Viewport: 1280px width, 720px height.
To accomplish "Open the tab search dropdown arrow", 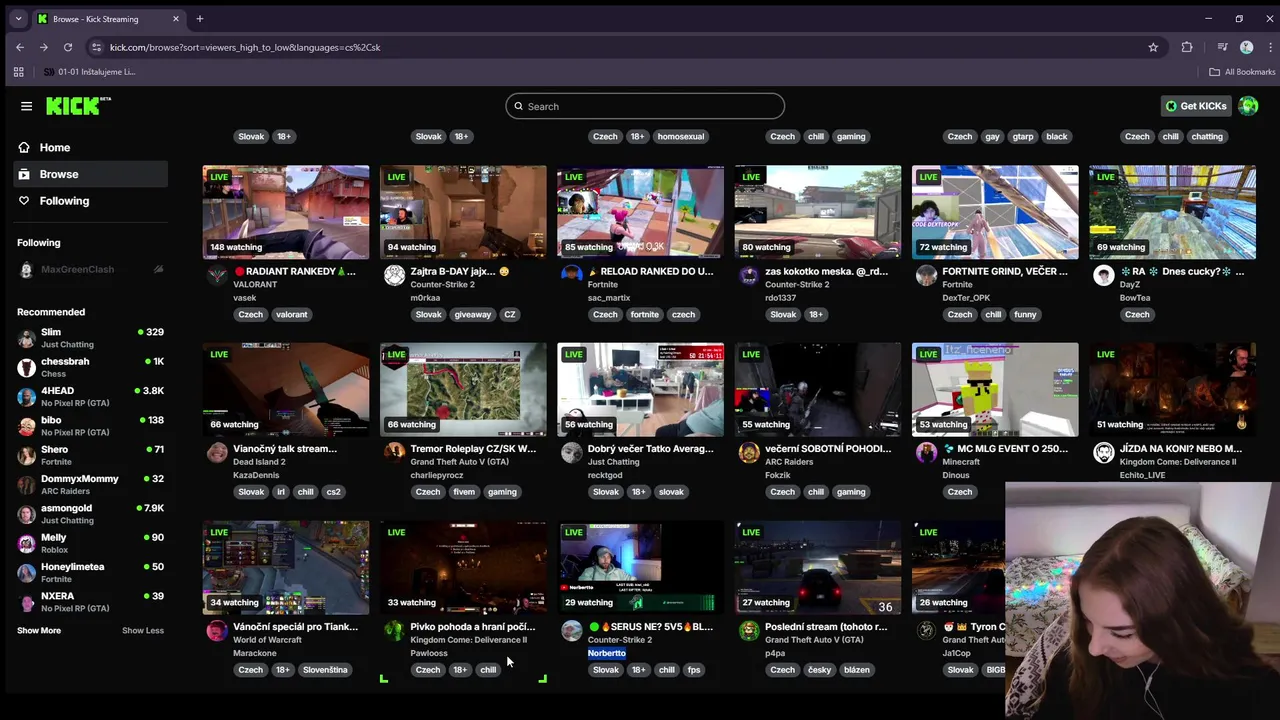I will [x=18, y=19].
